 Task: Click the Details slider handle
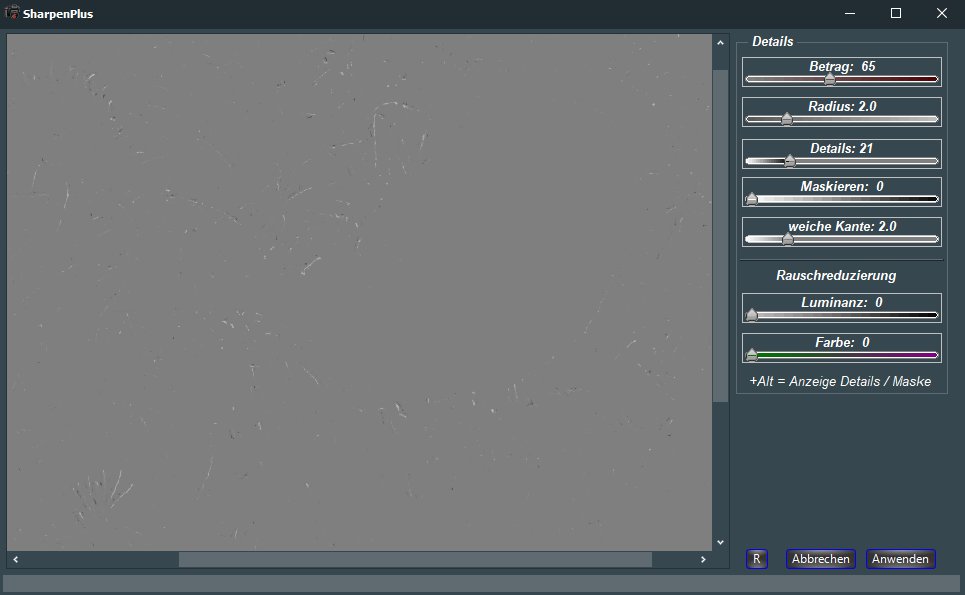coord(789,161)
